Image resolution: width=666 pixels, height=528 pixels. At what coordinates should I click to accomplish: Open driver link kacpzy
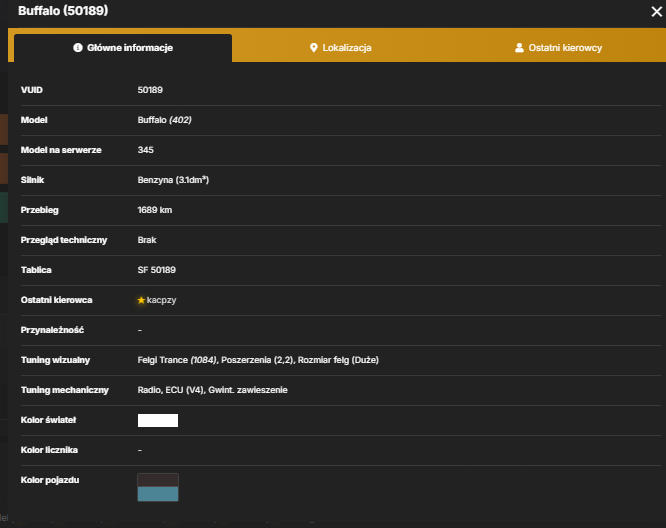(161, 300)
